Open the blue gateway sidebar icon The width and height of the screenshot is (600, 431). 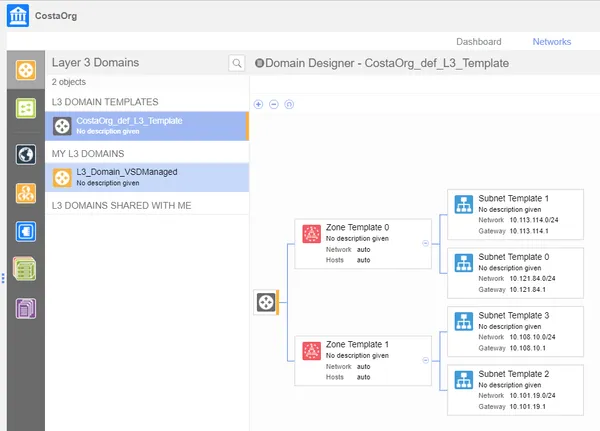tap(26, 232)
